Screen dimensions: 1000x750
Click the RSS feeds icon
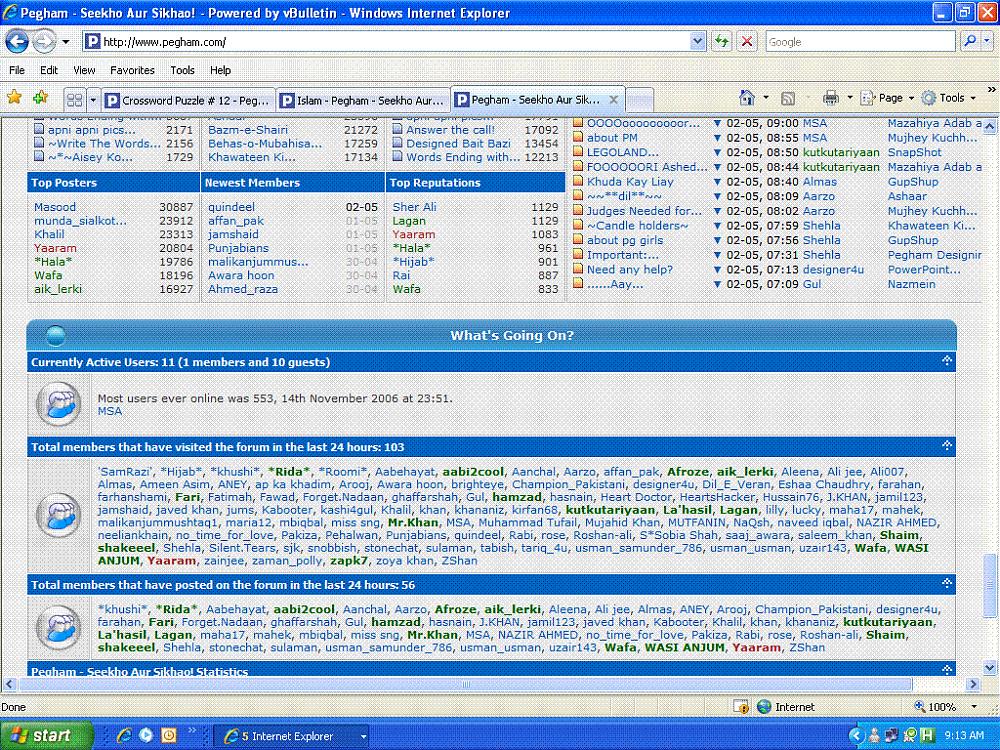click(x=788, y=98)
